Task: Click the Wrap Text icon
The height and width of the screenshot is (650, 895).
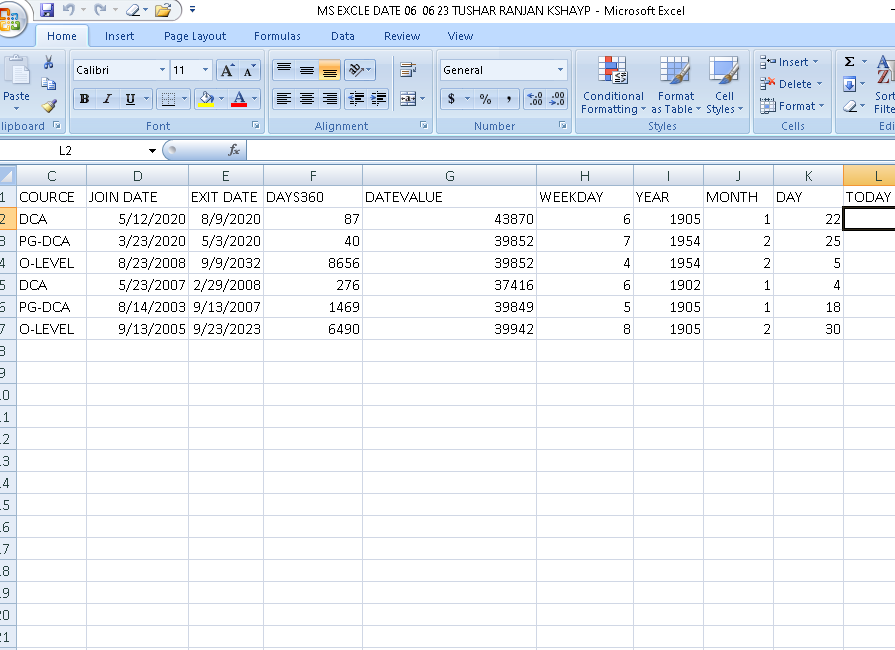Action: [407, 70]
